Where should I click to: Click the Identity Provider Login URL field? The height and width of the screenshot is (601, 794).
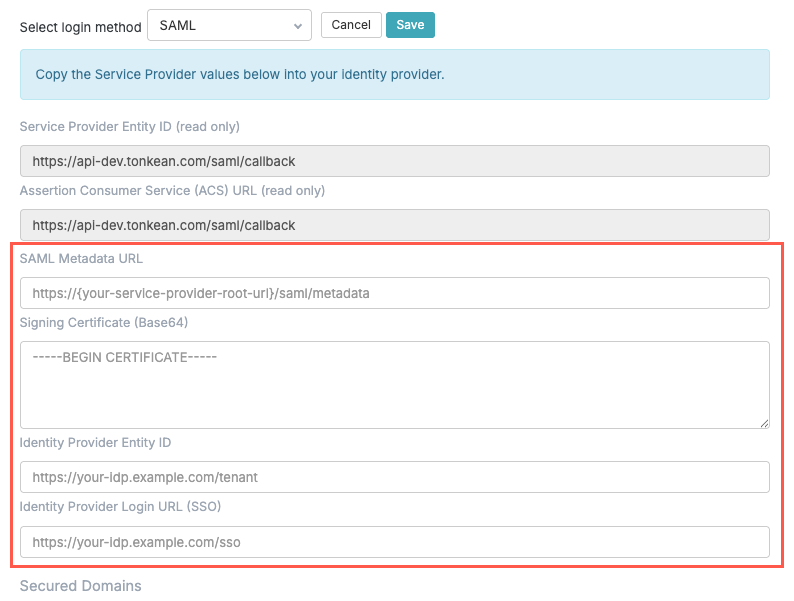point(394,542)
